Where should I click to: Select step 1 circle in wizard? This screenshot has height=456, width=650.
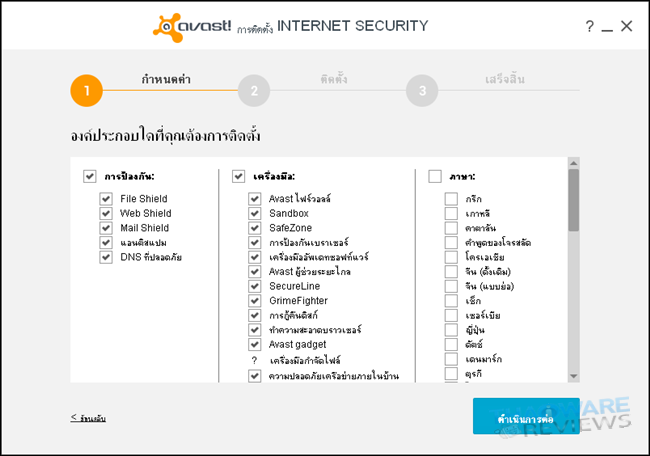(x=87, y=90)
